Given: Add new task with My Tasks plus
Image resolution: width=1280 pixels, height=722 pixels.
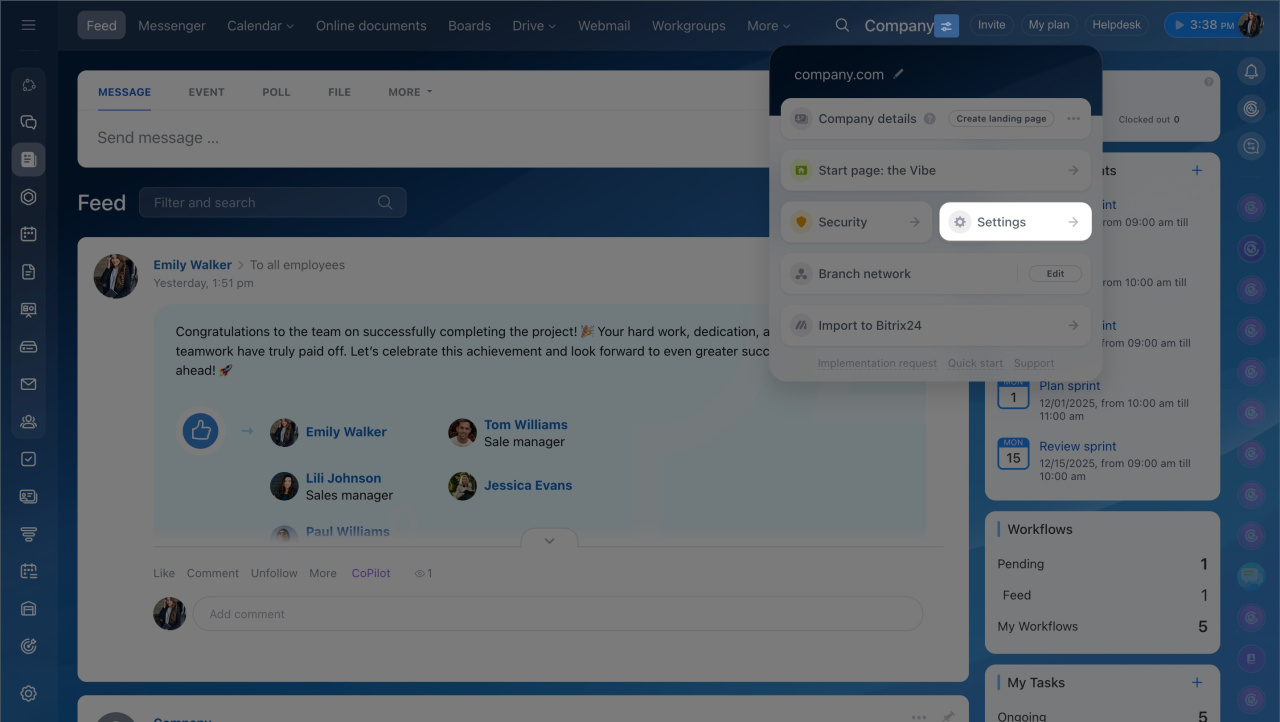Looking at the screenshot, I should click(x=1197, y=682).
